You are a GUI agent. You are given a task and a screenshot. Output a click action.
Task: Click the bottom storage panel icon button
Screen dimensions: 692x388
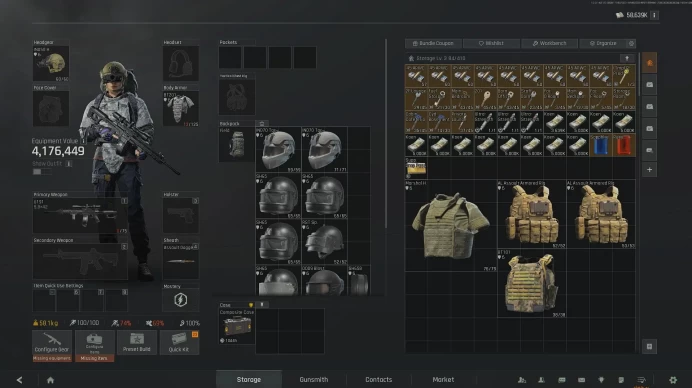[x=649, y=347]
